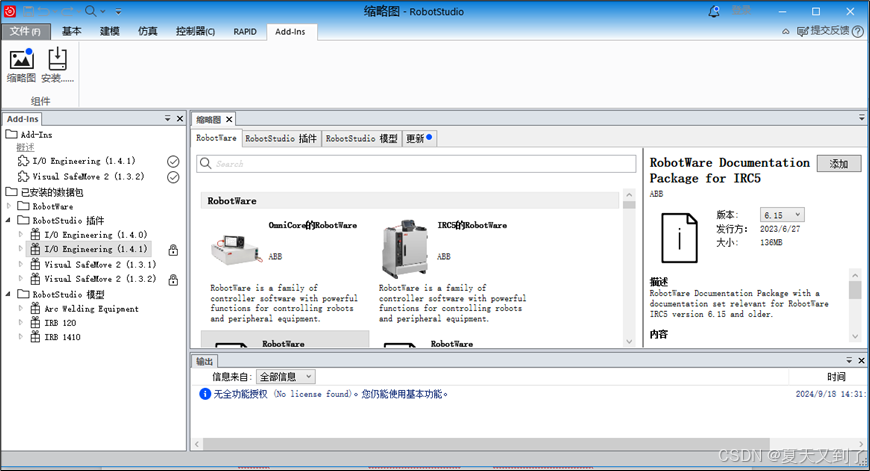
Task: Switch to the 基本 ribbon tab
Action: pyautogui.click(x=71, y=32)
